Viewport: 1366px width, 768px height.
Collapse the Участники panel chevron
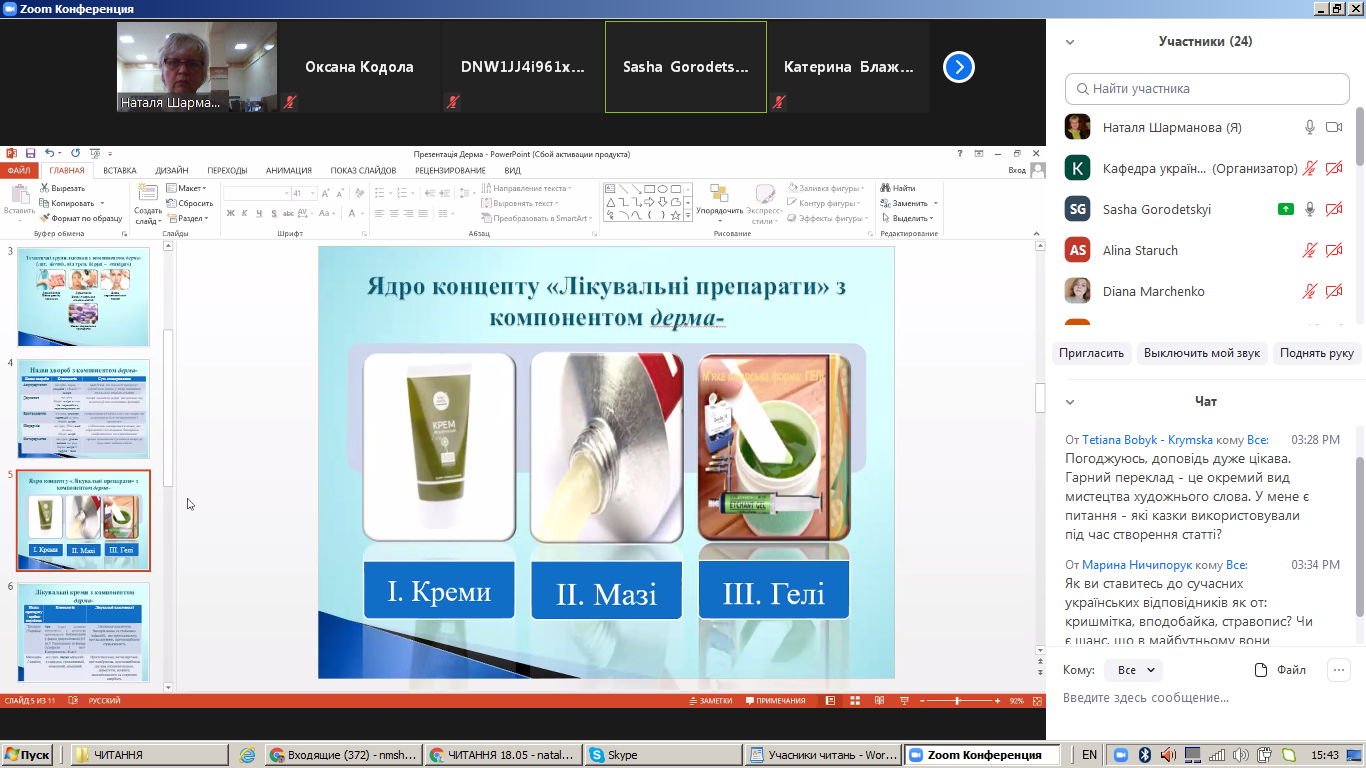point(1070,42)
